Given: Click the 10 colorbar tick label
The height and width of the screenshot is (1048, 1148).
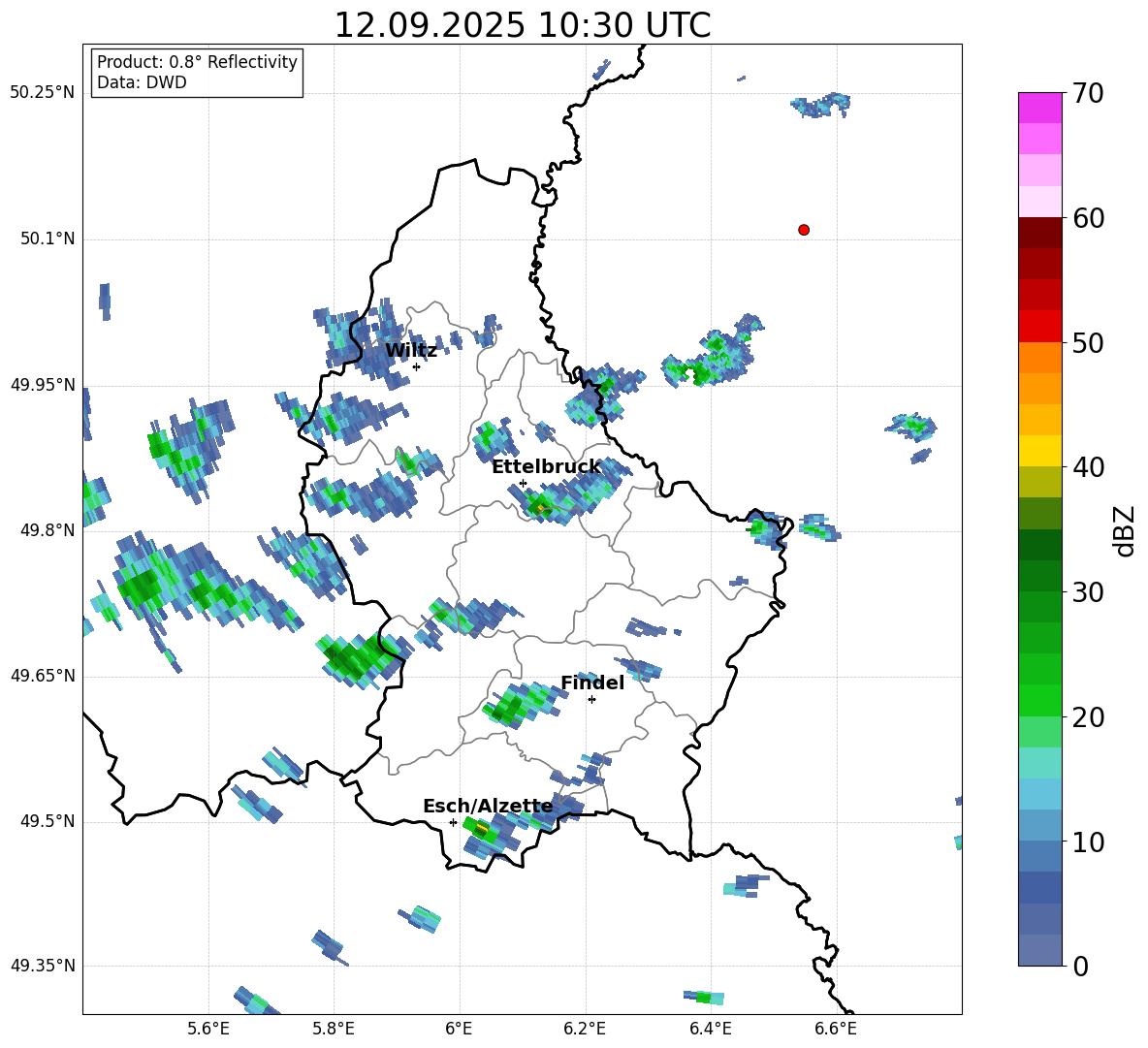Looking at the screenshot, I should tap(1088, 842).
